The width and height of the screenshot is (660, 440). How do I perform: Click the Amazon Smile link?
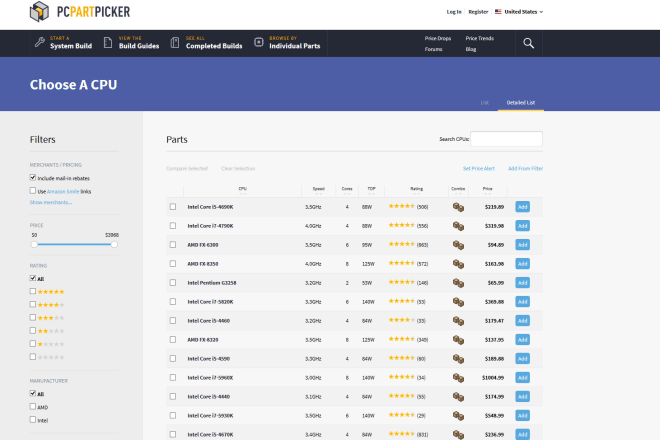point(63,192)
